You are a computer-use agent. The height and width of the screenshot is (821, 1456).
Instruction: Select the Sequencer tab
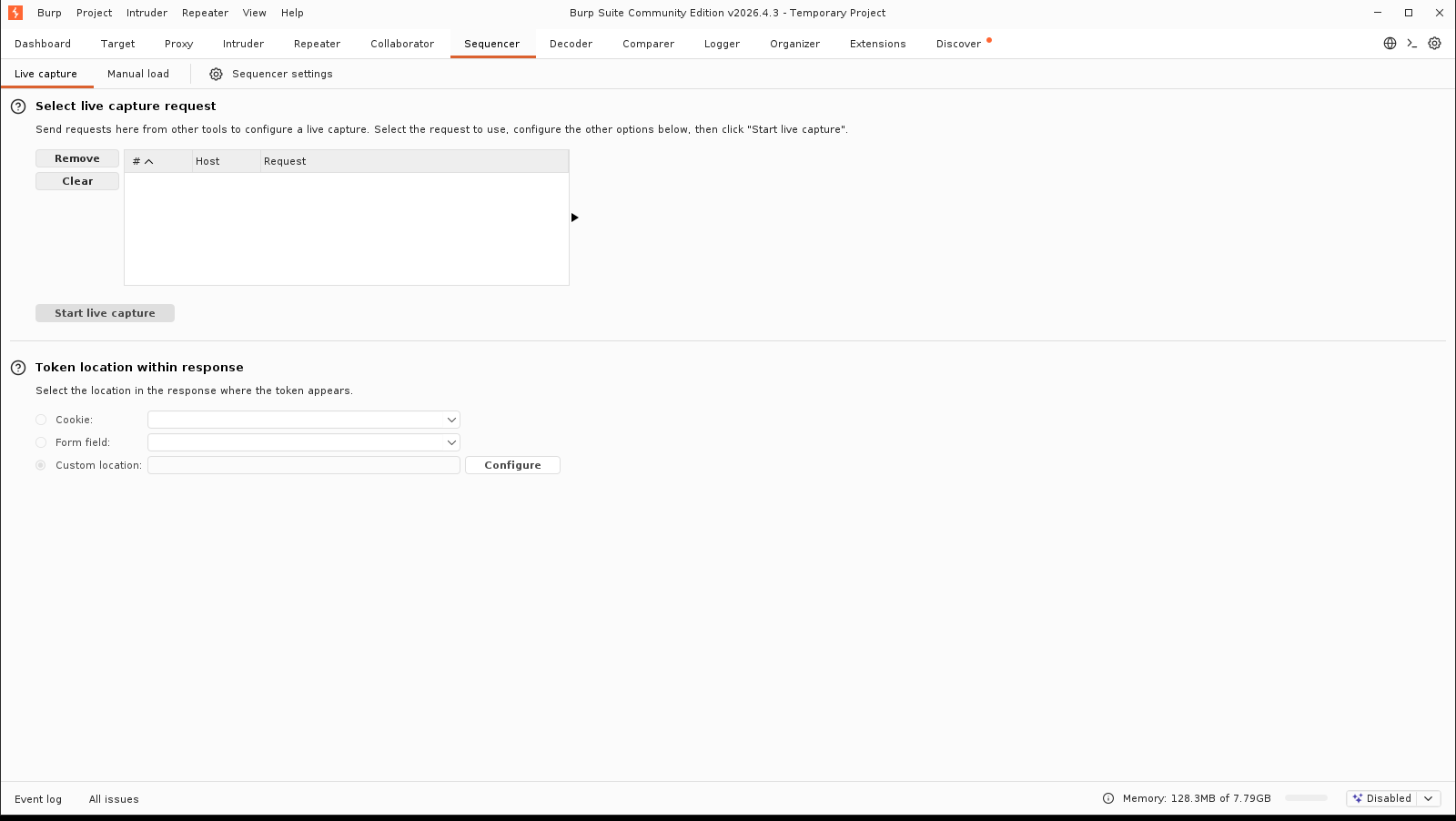pyautogui.click(x=492, y=44)
